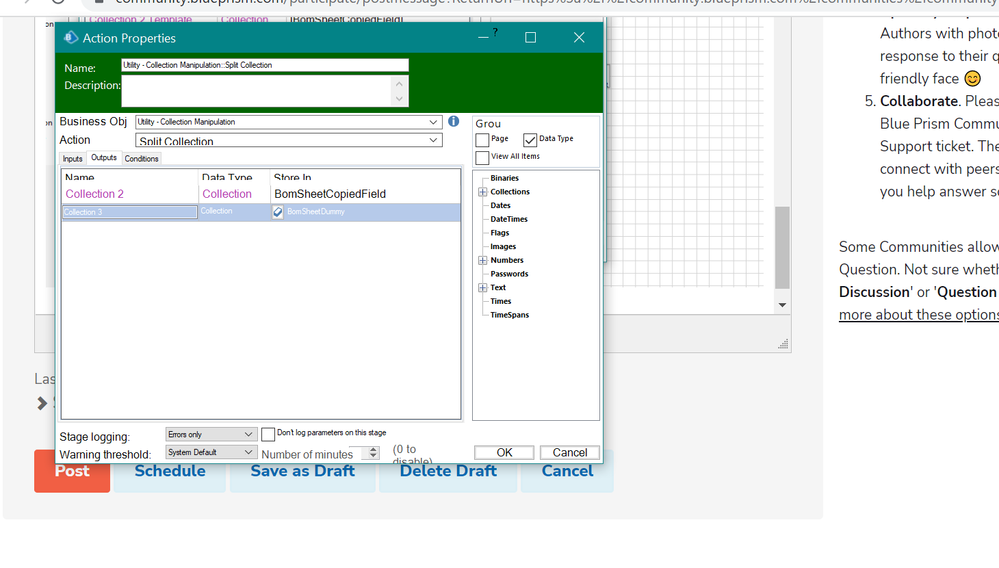This screenshot has height=568, width=999.
Task: Click the resize grip of the editor
Action: point(782,343)
